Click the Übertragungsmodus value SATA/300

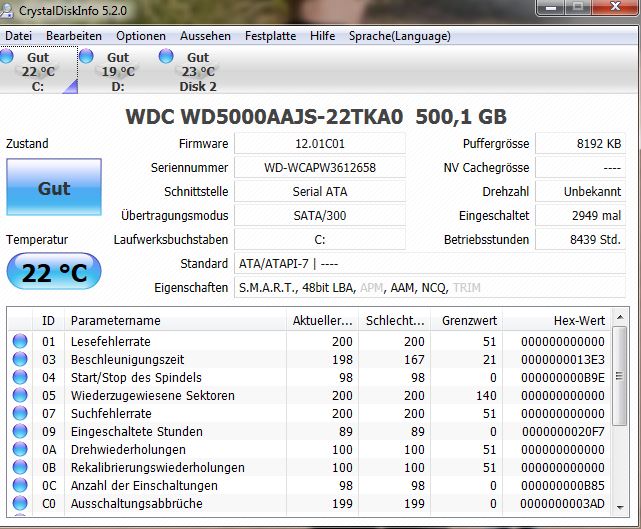click(x=320, y=215)
